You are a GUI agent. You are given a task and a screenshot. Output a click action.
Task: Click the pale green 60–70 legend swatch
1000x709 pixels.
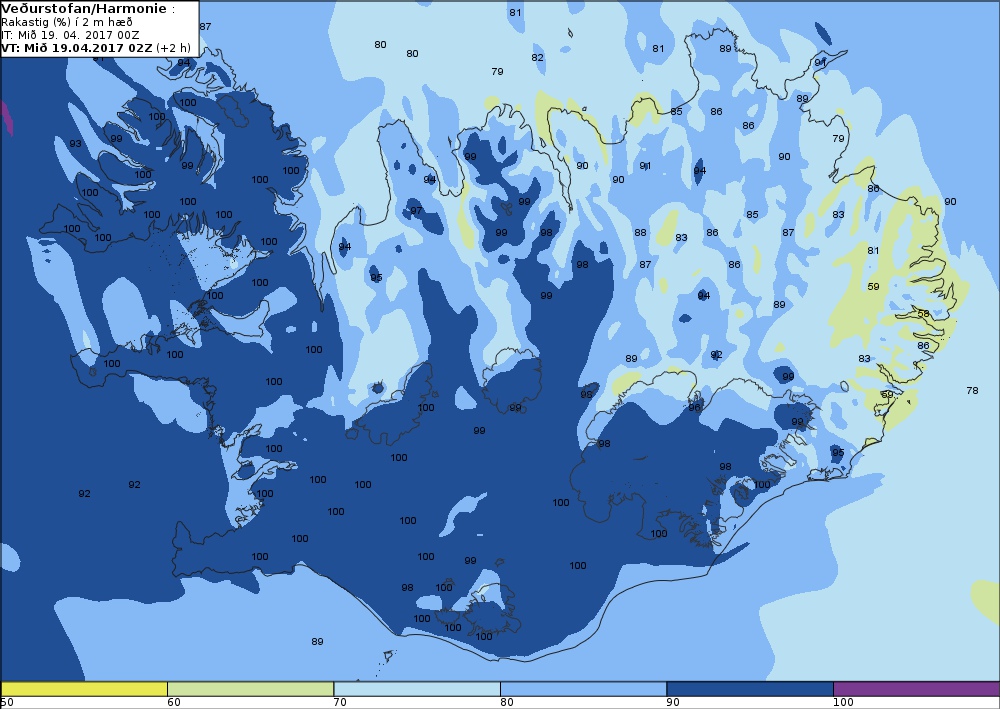click(x=251, y=689)
